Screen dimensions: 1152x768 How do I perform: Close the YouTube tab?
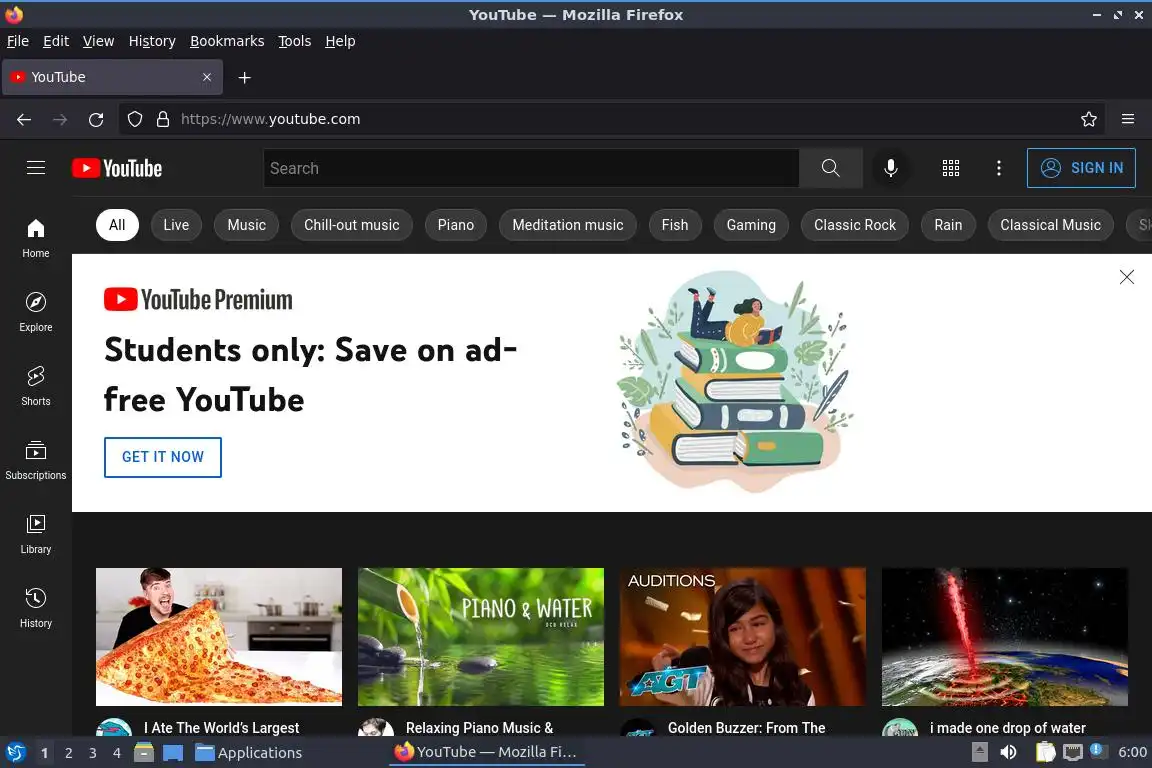pyautogui.click(x=207, y=77)
